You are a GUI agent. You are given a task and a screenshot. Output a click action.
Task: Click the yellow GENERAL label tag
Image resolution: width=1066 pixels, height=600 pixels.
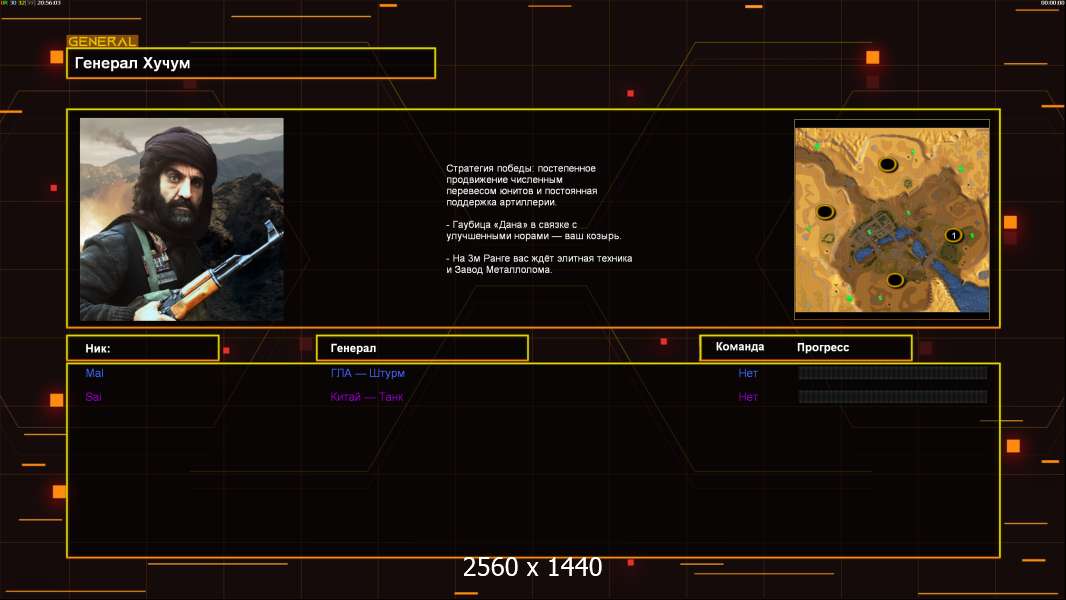point(102,42)
